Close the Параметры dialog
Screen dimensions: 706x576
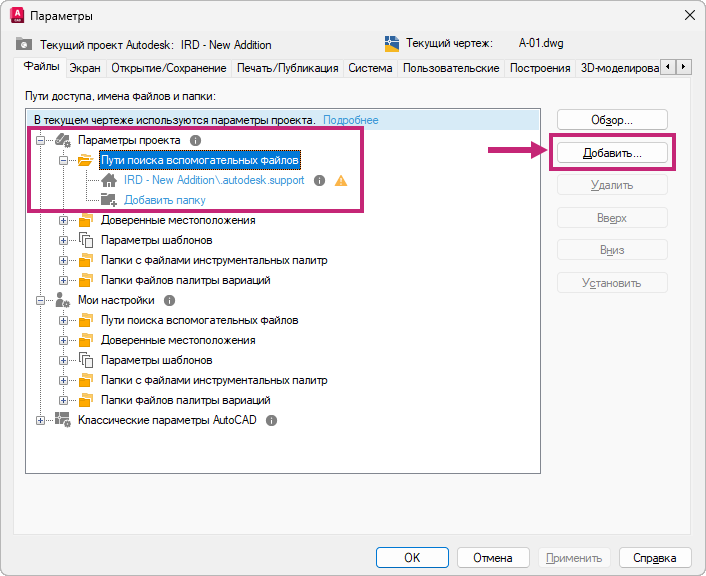(689, 15)
